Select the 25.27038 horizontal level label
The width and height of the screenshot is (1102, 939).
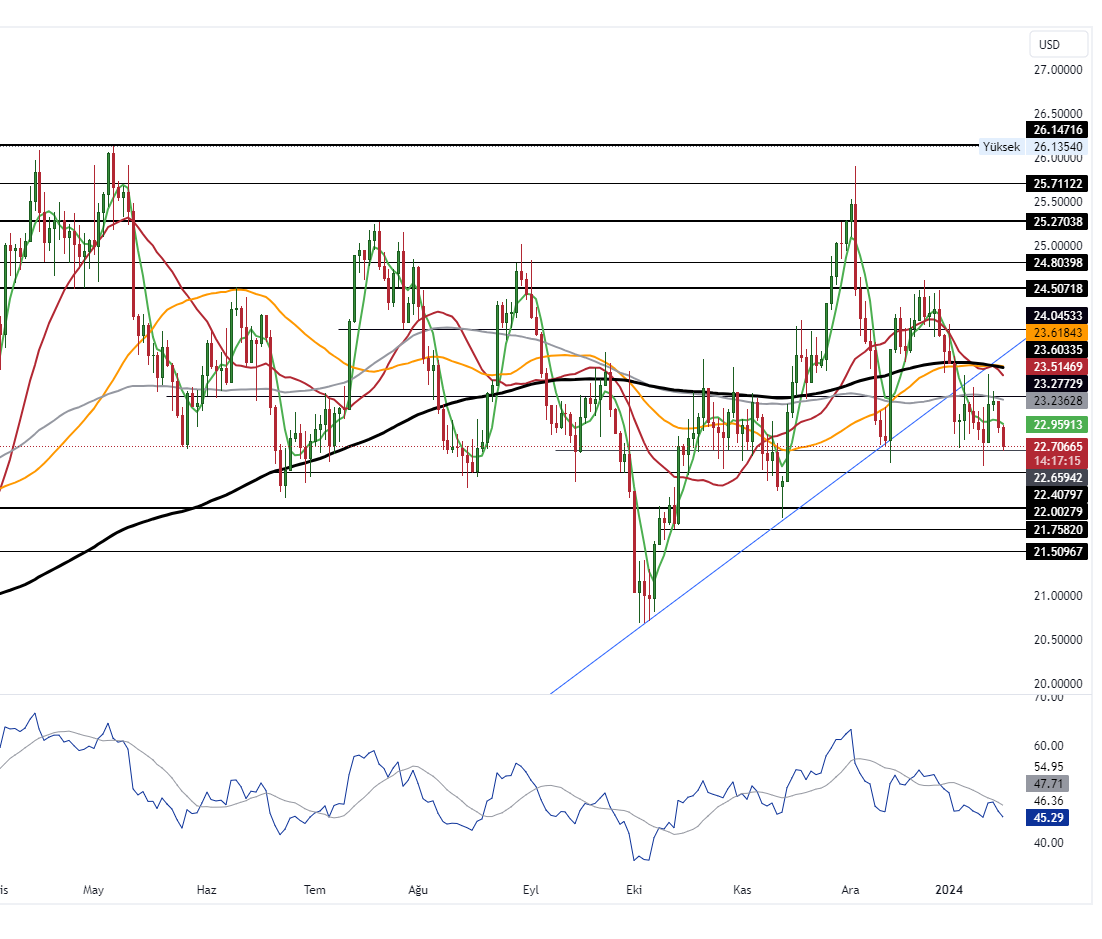click(1058, 221)
